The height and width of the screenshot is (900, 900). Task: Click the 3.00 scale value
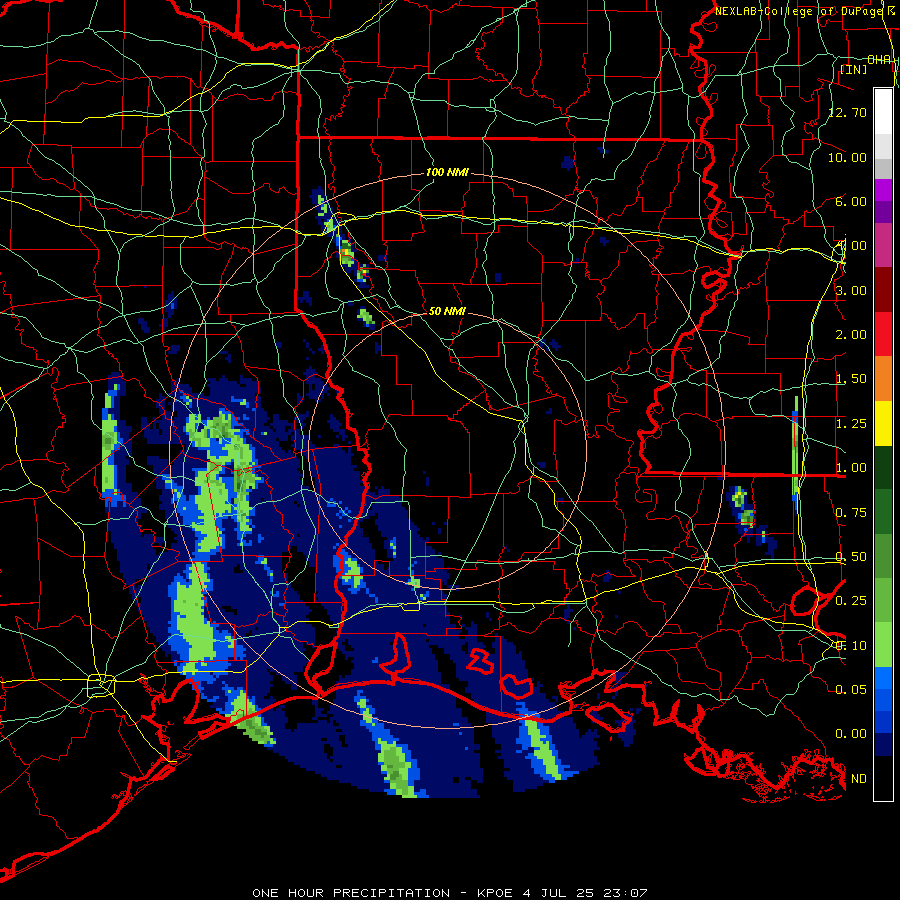click(x=851, y=290)
